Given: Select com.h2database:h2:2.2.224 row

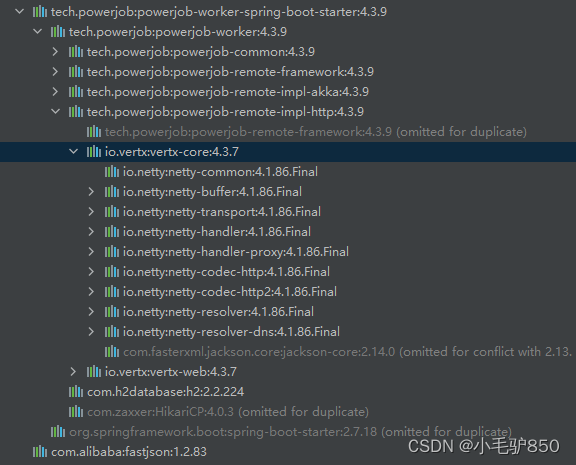Looking at the screenshot, I should point(288,392).
